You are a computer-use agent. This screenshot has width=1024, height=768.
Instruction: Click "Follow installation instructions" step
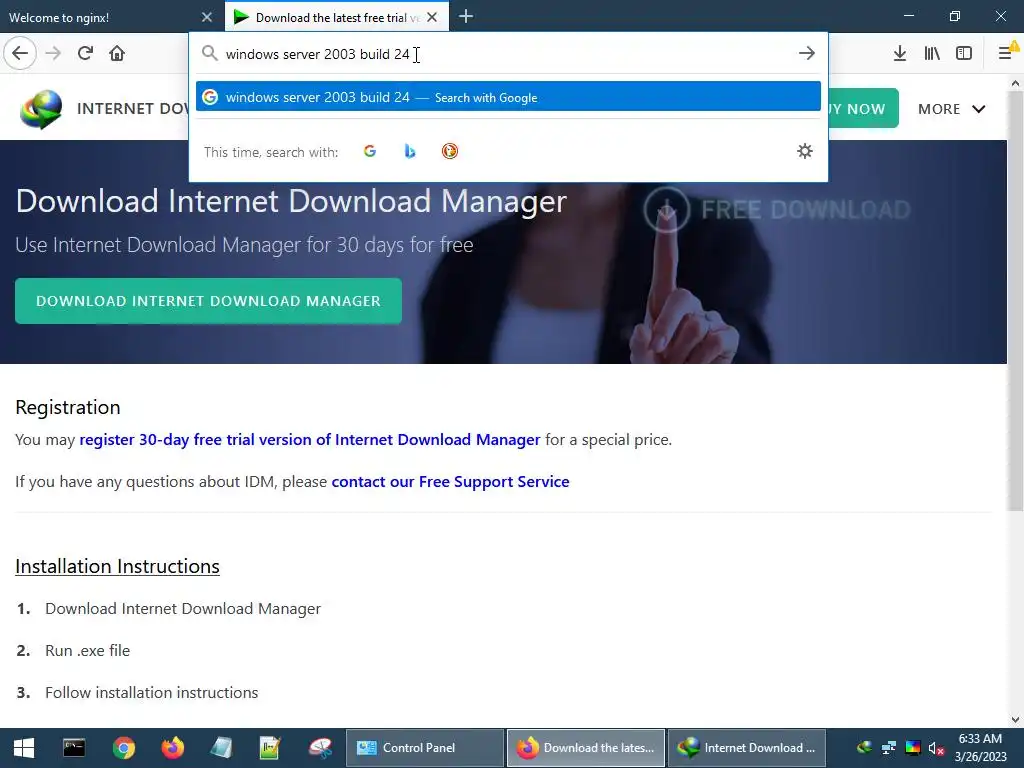pyautogui.click(x=152, y=692)
